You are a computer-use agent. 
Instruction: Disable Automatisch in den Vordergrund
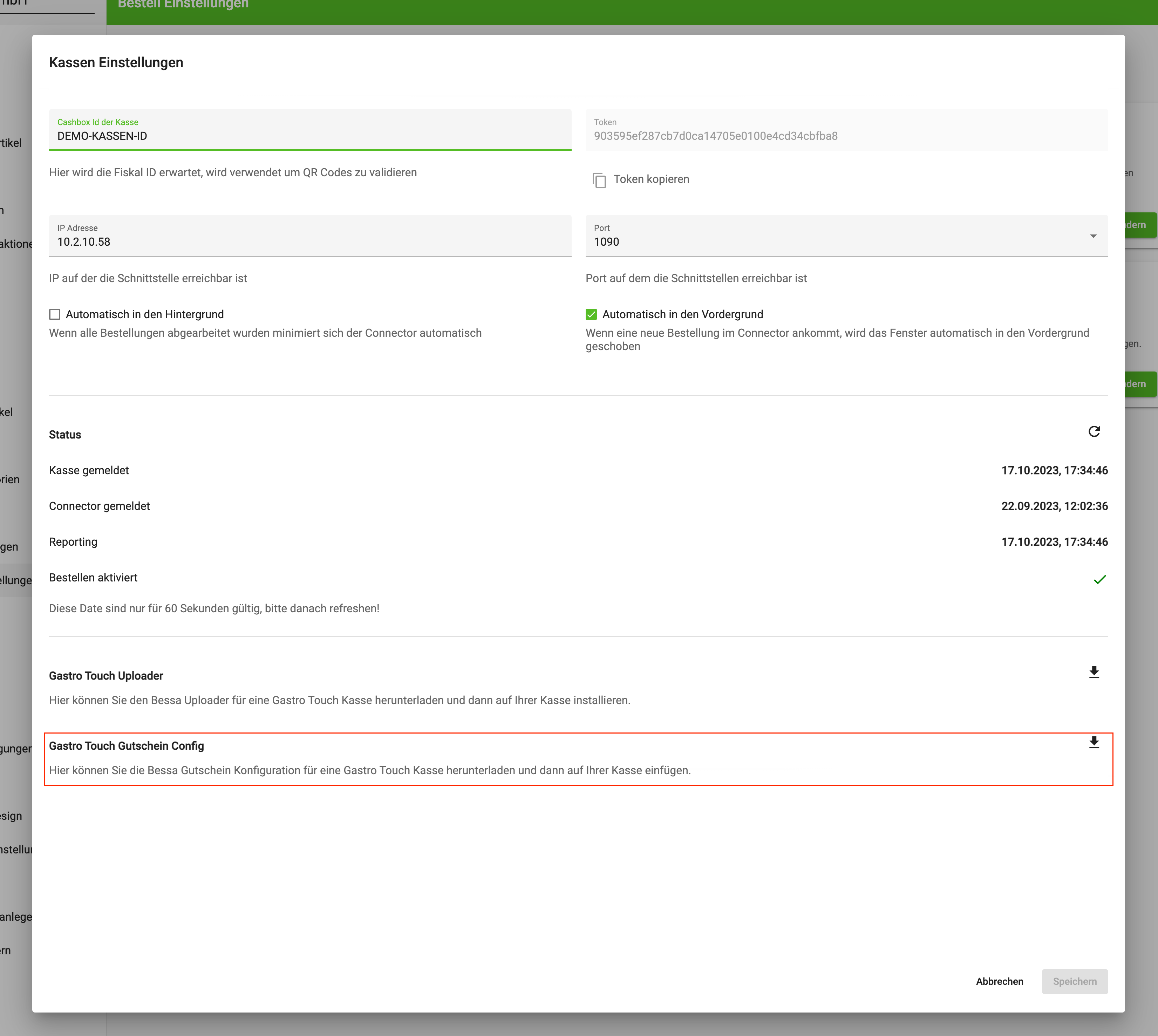tap(592, 314)
